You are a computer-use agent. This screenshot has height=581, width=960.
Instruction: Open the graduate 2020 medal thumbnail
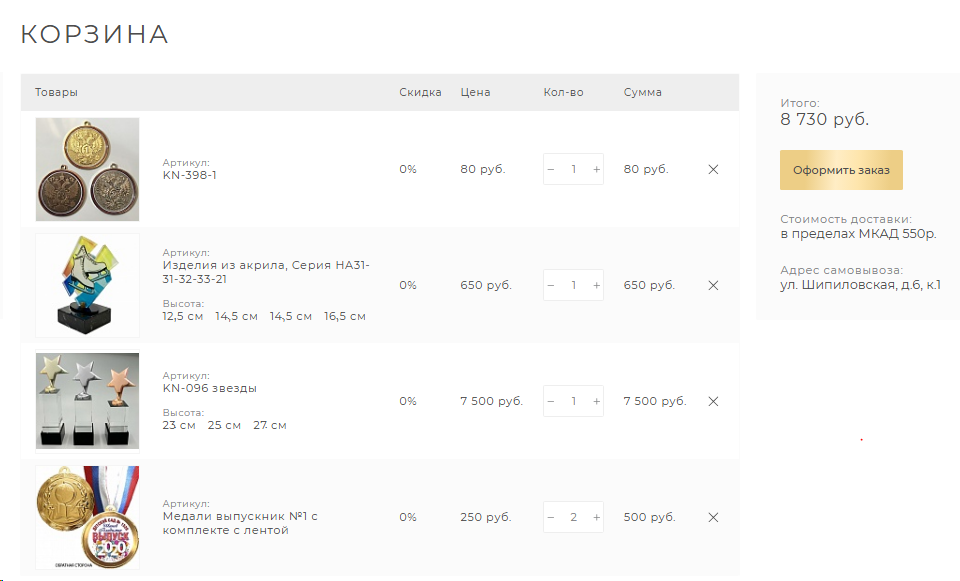click(x=88, y=517)
